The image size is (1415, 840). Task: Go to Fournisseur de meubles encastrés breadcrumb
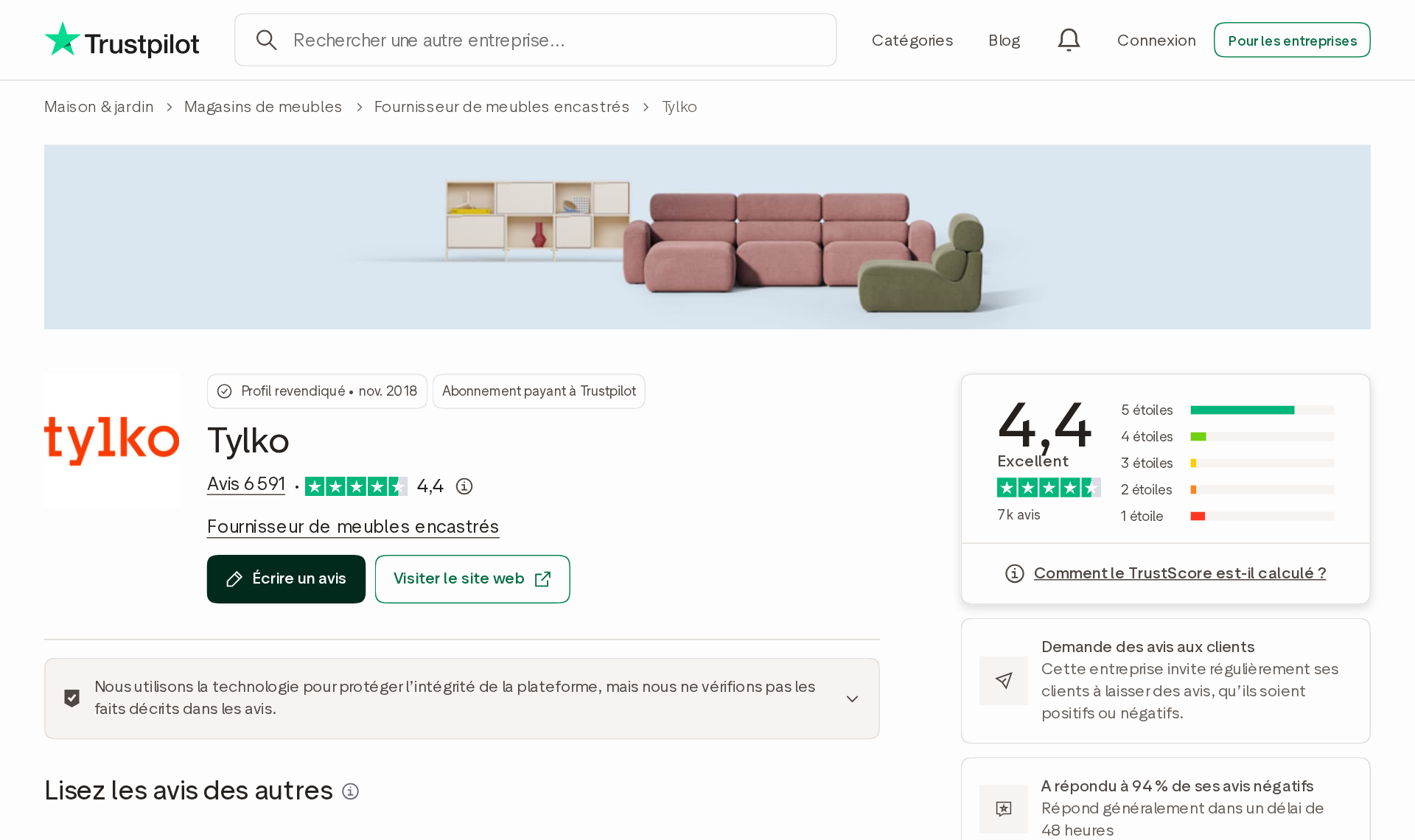click(502, 107)
